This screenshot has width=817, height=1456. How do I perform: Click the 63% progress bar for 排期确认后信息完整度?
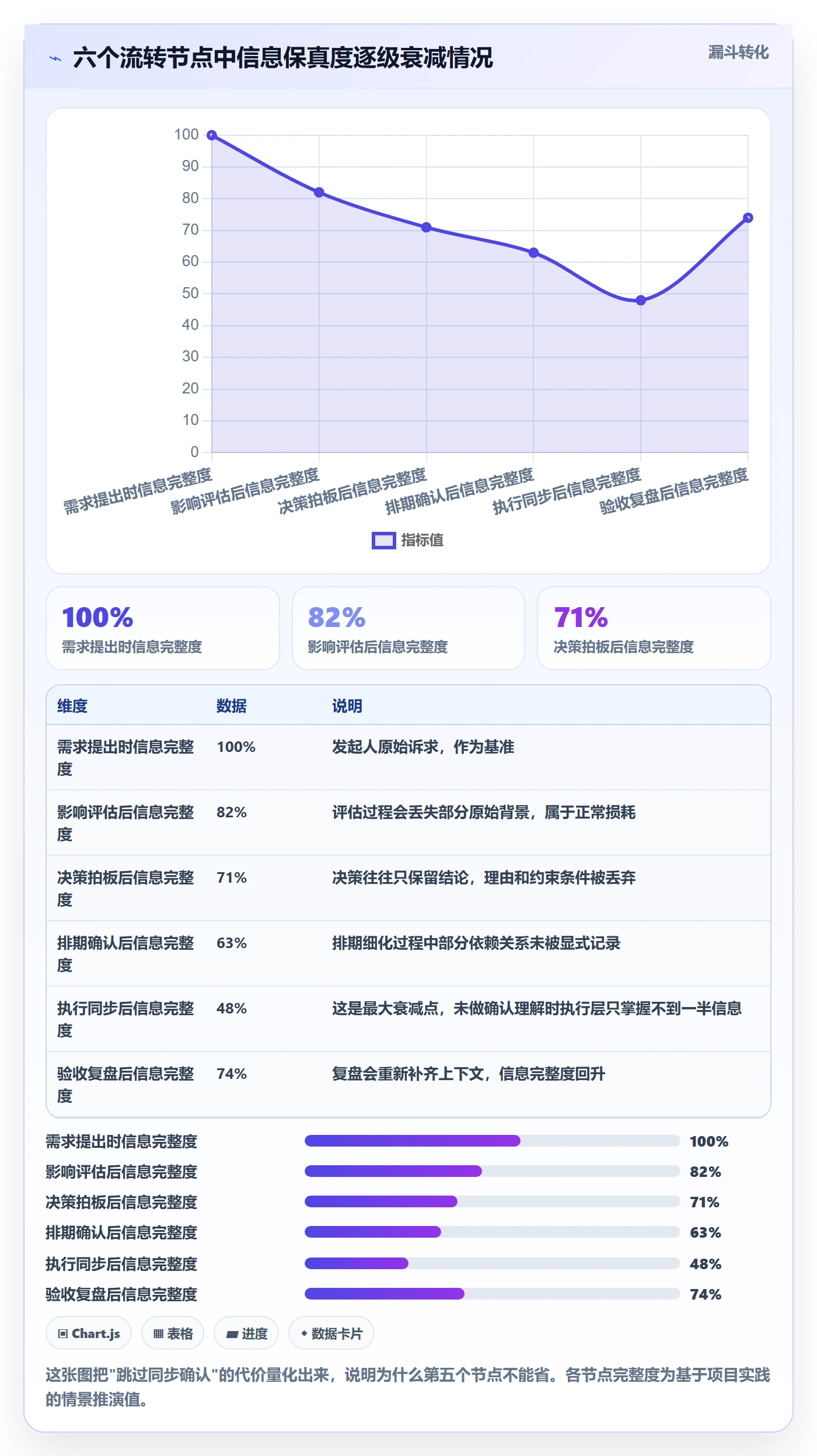(x=493, y=1232)
